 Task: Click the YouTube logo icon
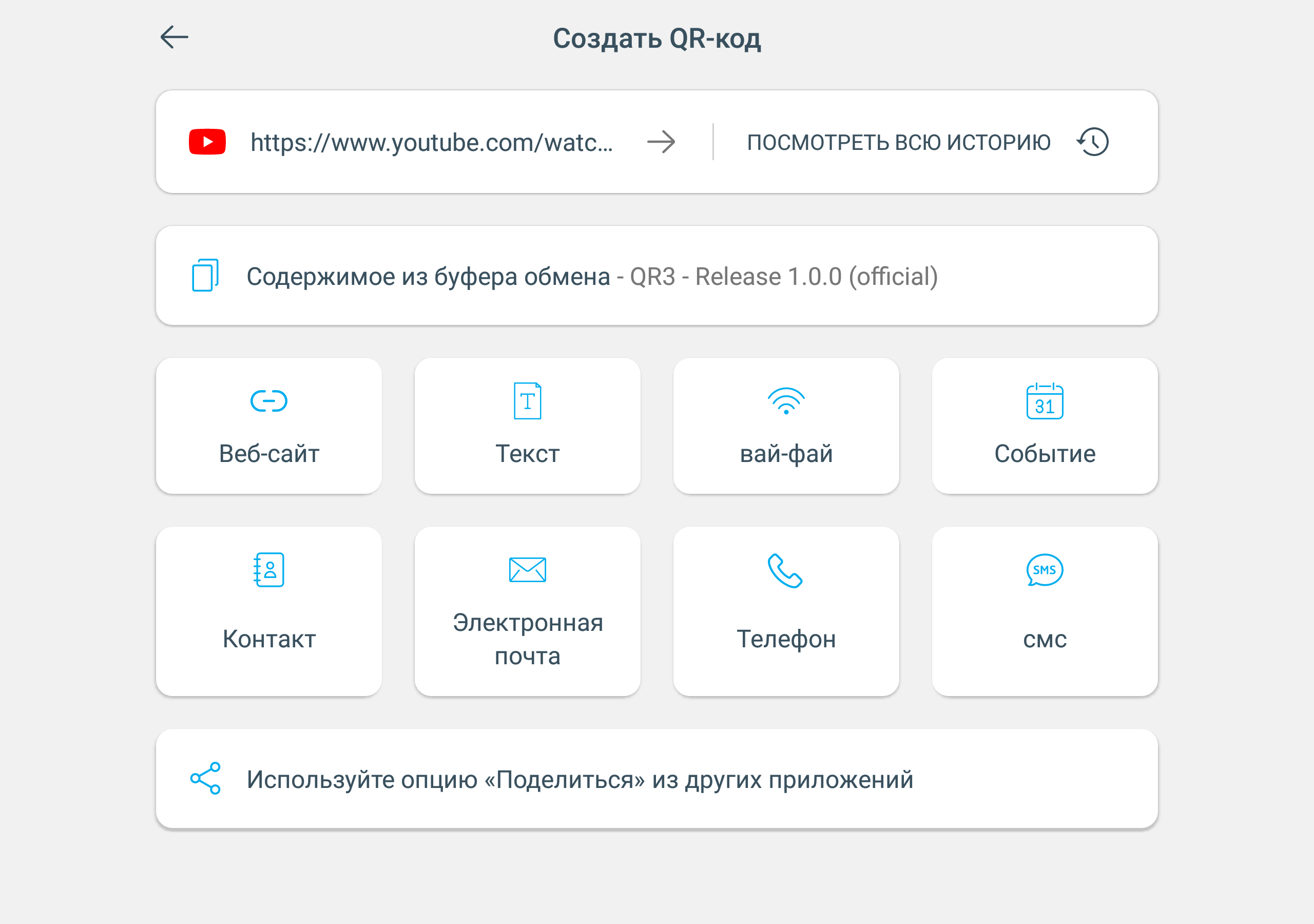click(207, 141)
